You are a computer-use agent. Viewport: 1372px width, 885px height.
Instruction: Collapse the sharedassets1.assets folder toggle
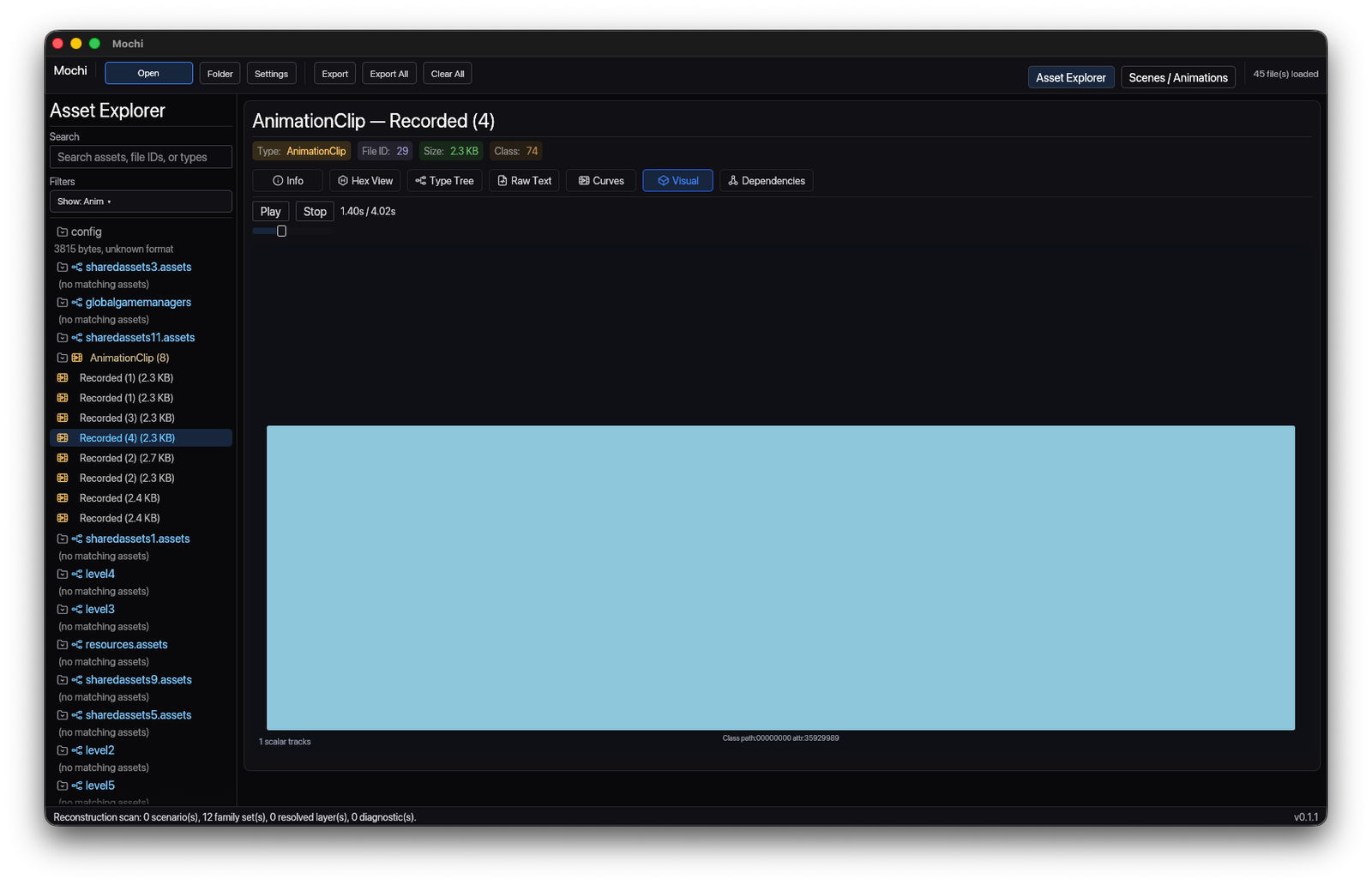tap(63, 539)
